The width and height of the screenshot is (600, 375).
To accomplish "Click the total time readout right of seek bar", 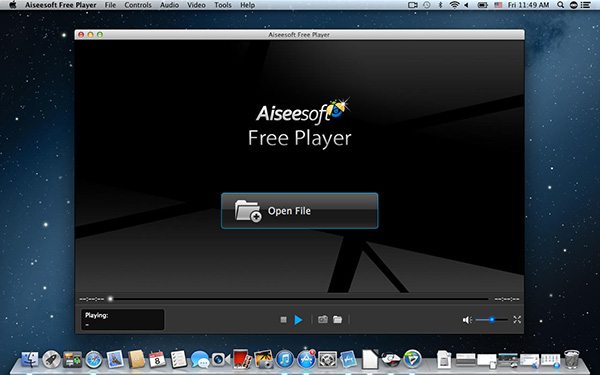I will (x=507, y=299).
